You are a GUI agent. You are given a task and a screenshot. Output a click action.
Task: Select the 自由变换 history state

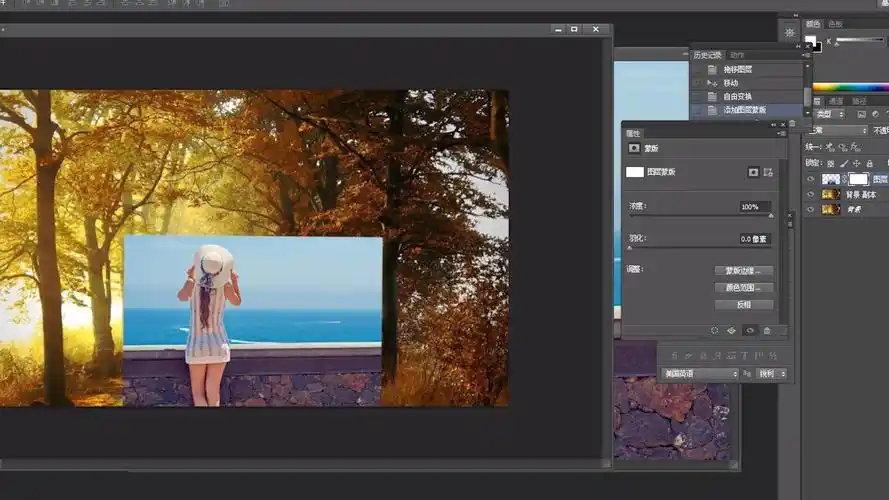tap(738, 96)
